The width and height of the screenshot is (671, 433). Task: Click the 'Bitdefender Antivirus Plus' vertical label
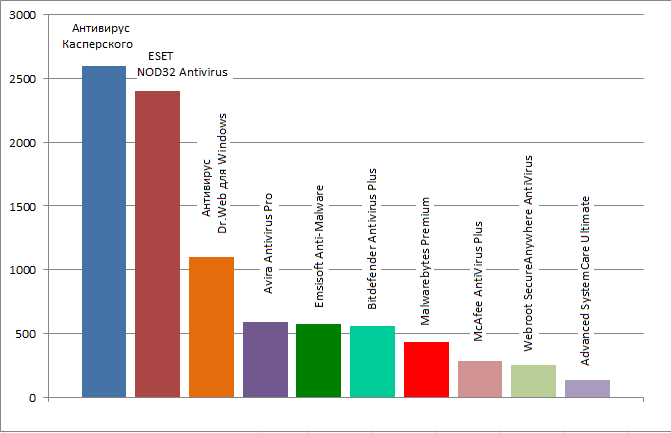click(372, 239)
